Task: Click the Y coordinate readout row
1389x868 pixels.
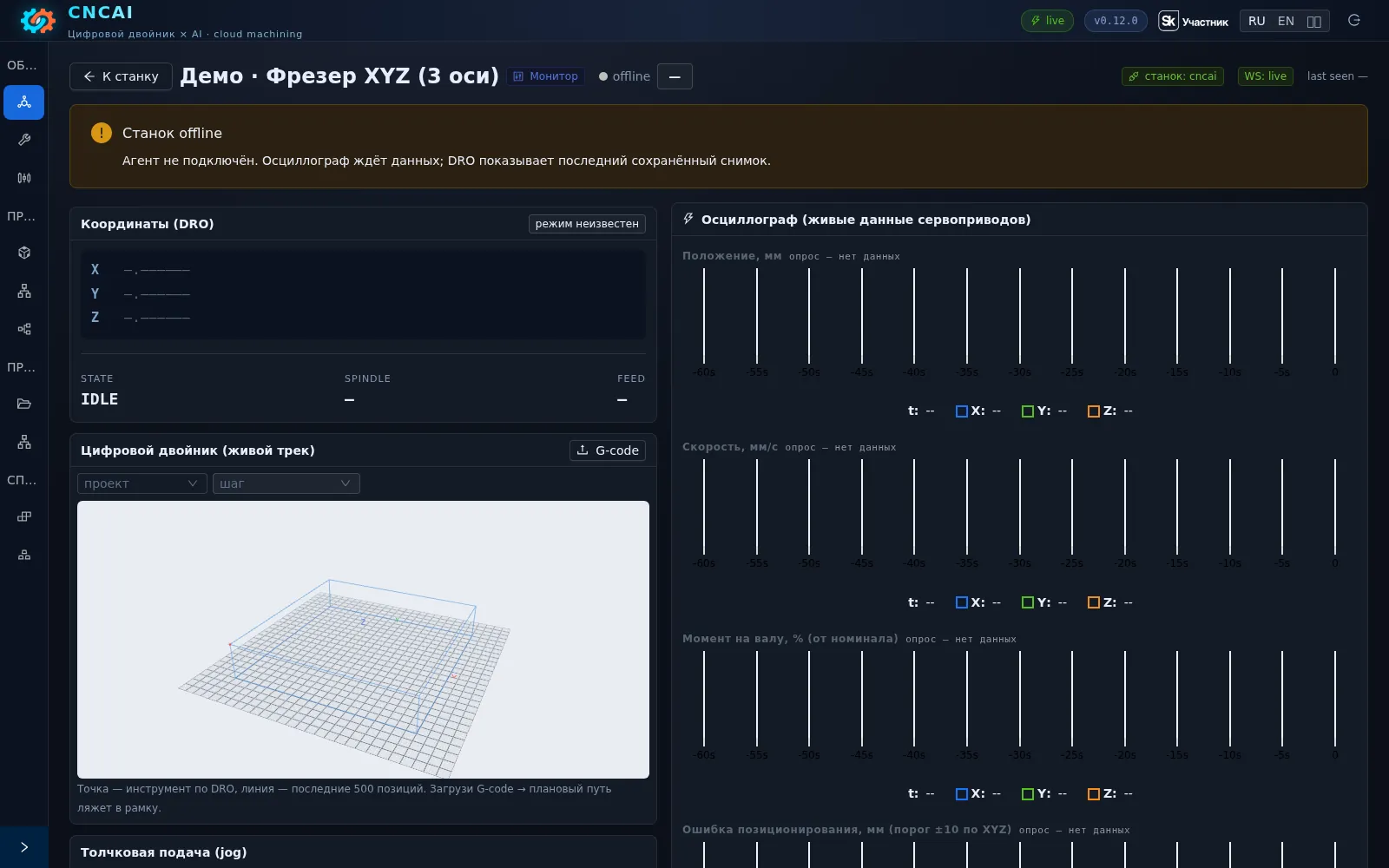Action: [363, 293]
